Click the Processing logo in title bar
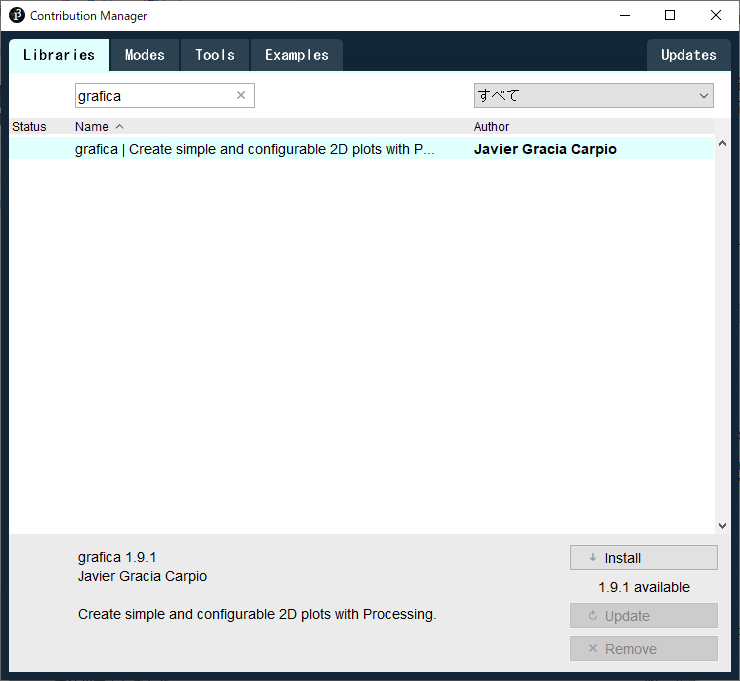Screen dimensions: 740x681 point(16,16)
